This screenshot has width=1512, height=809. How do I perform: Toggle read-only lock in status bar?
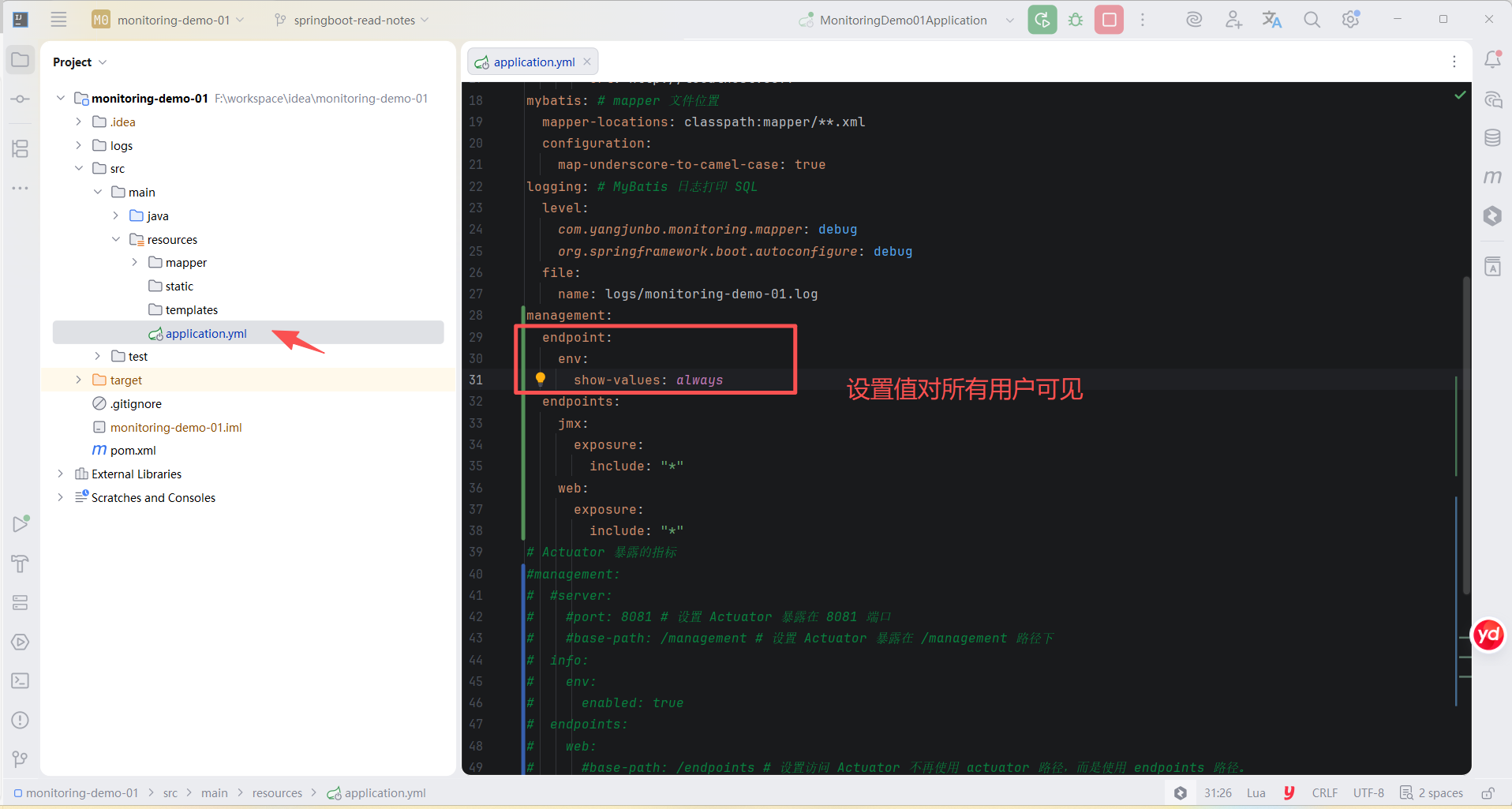coord(1488,793)
